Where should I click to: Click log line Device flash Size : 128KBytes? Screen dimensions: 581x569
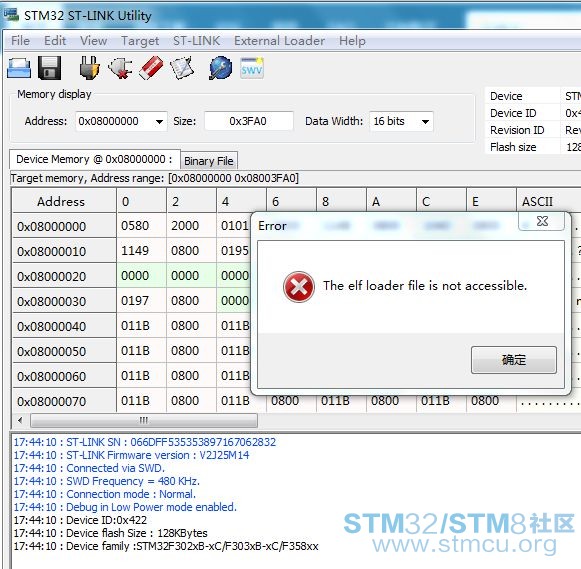coord(110,533)
